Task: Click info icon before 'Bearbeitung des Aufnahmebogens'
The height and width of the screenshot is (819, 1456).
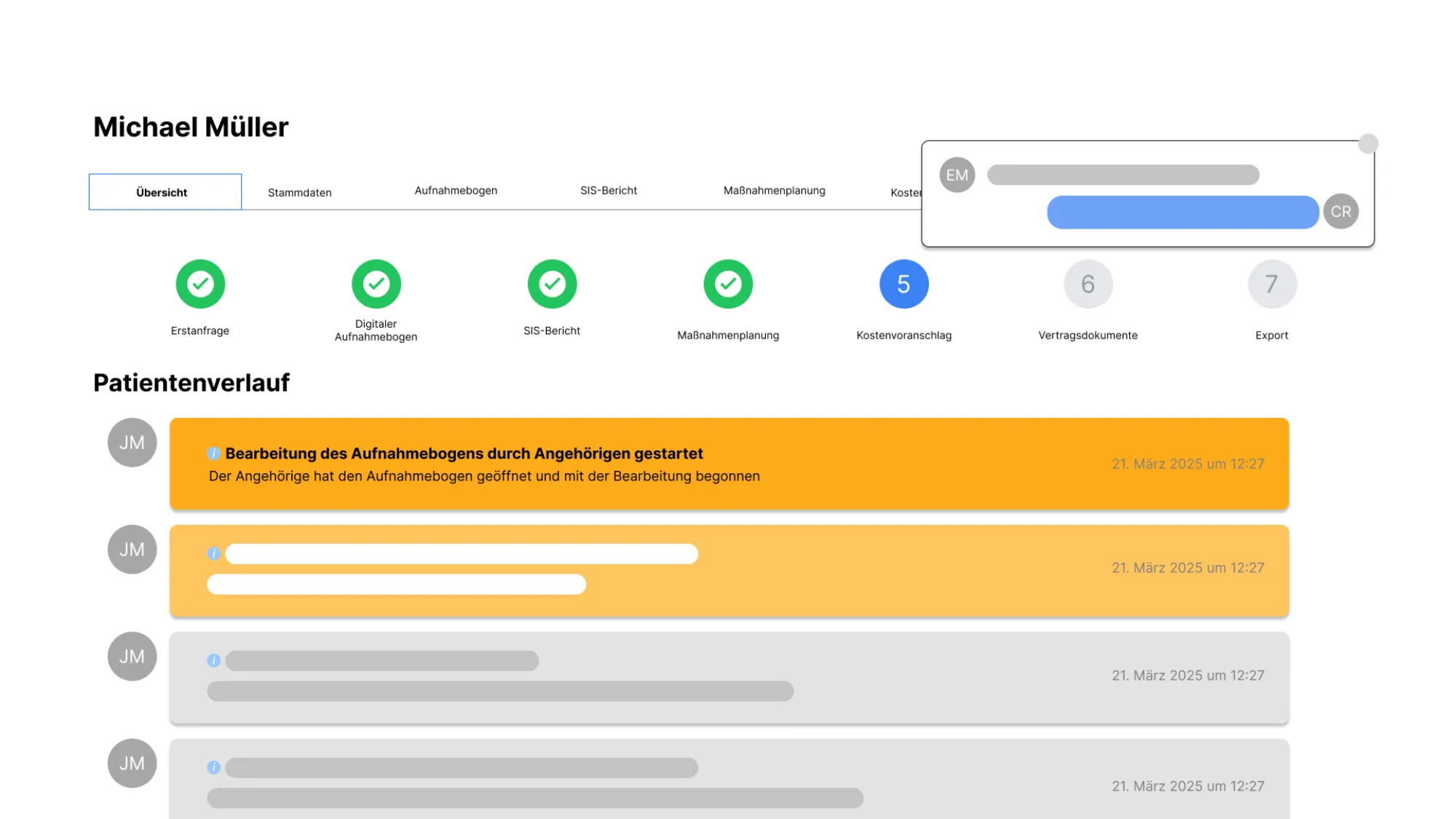Action: [213, 454]
